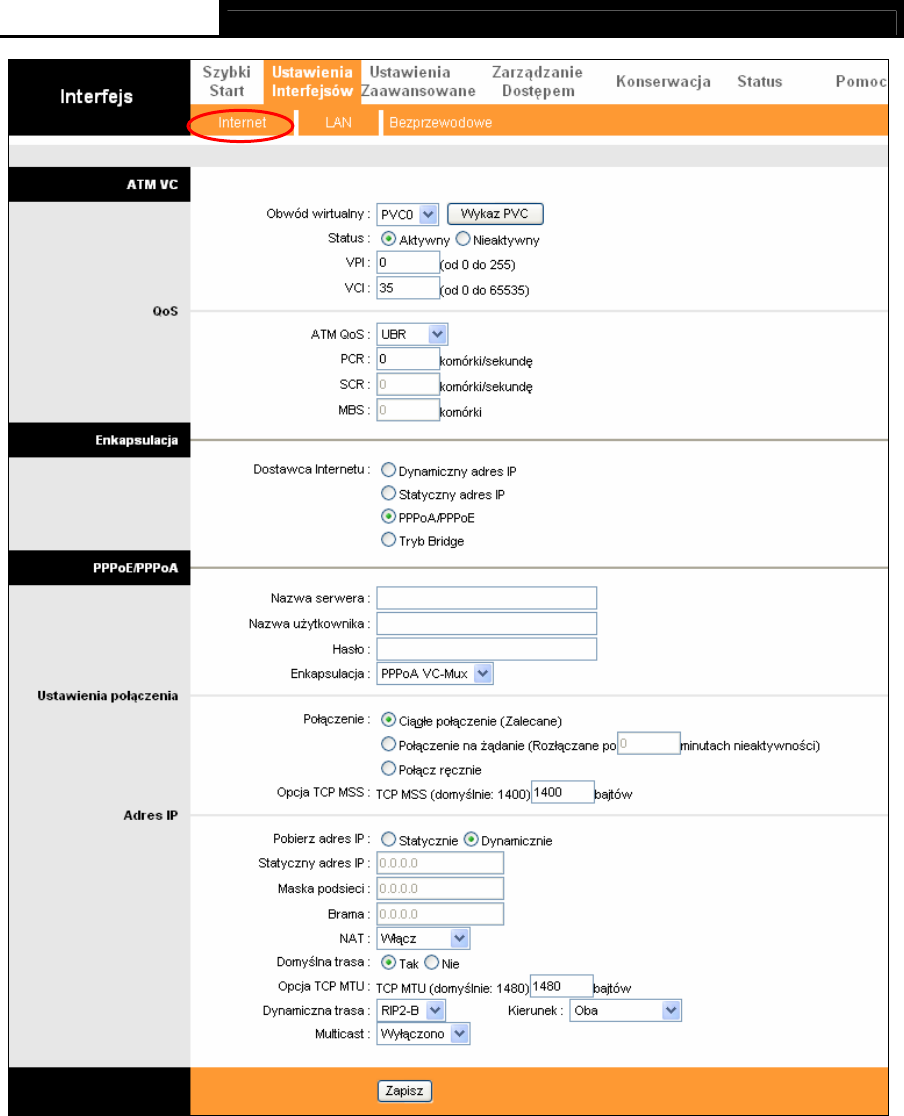Viewport: 904px width, 1116px height.
Task: Switch to the Konserwacja tab
Action: click(663, 81)
